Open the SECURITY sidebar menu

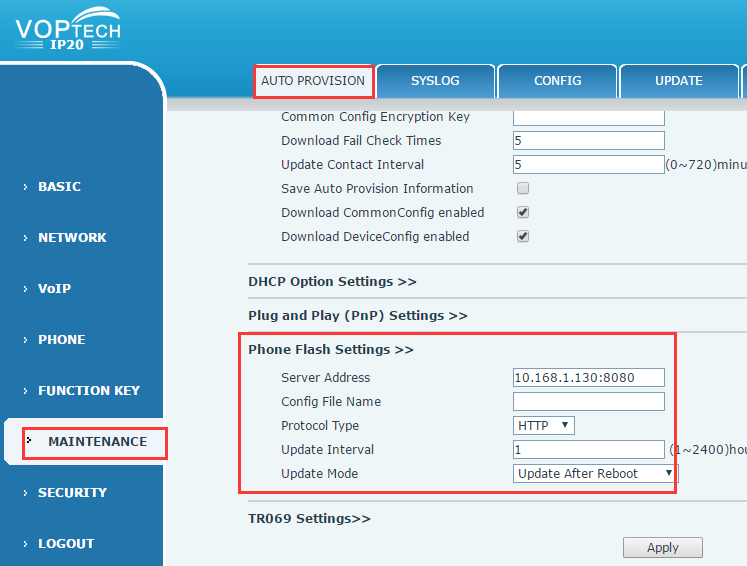72,493
